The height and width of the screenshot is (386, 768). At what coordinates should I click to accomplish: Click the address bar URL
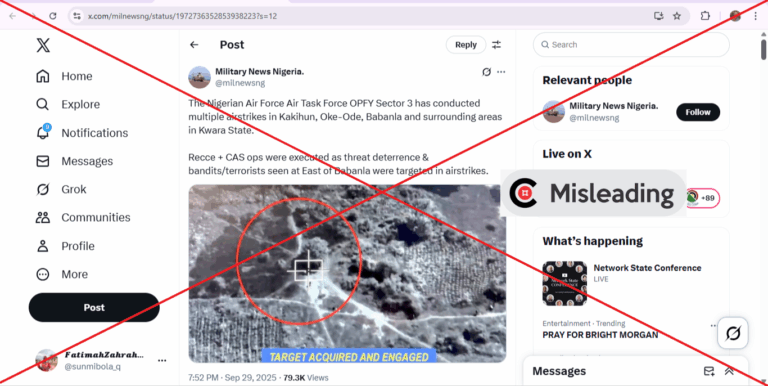coord(182,16)
